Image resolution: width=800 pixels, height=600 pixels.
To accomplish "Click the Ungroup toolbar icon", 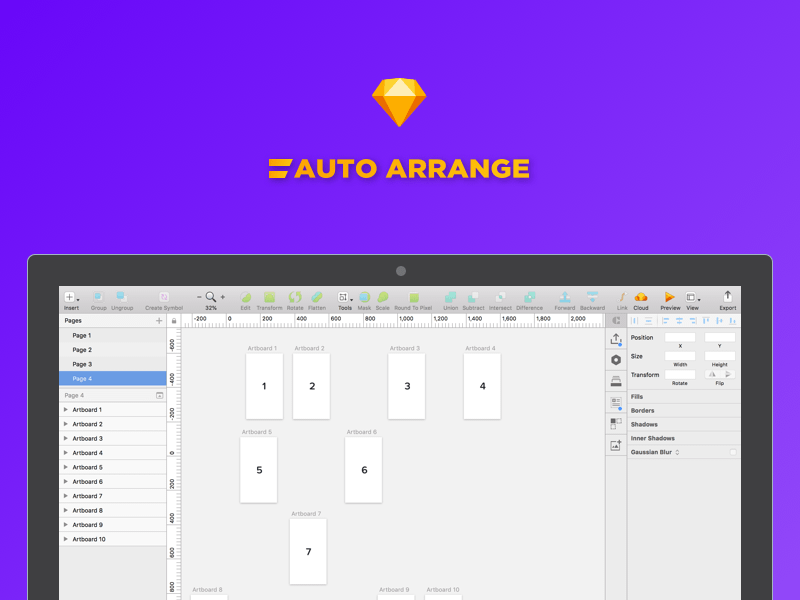I will click(x=121, y=297).
